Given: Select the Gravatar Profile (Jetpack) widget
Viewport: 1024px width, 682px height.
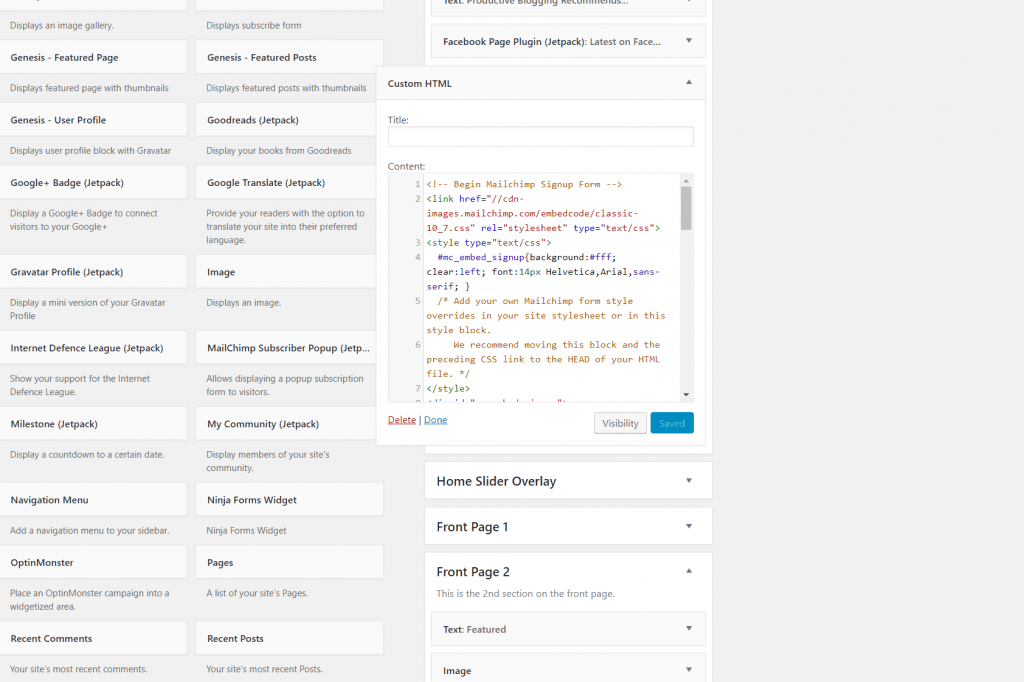Looking at the screenshot, I should point(93,272).
